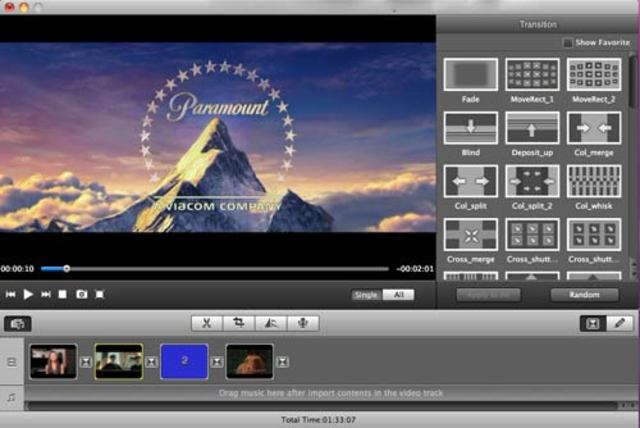The height and width of the screenshot is (428, 640).
Task: Choose the MoveRect_2 transition
Action: click(x=594, y=74)
